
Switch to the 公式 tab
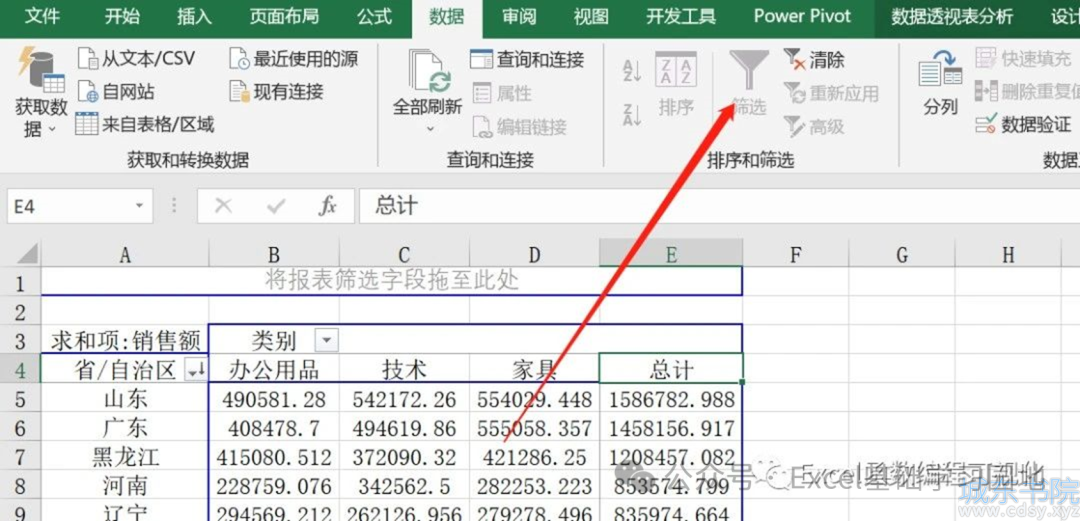click(375, 17)
